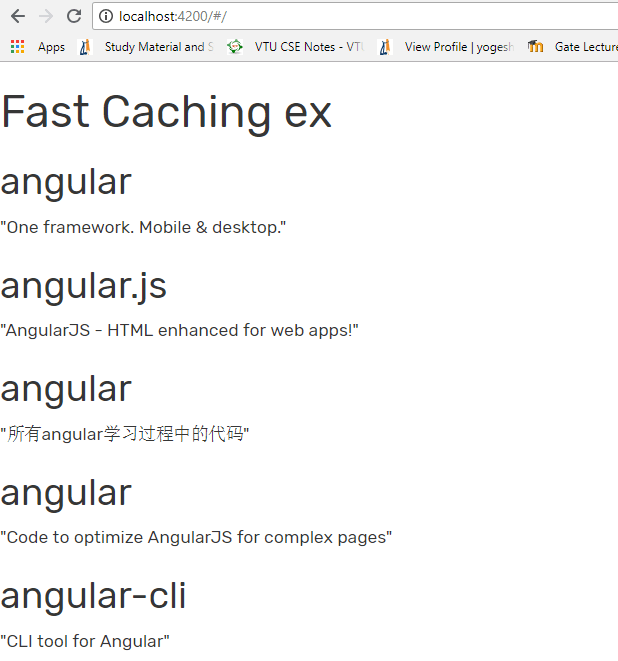Go back using the browser back arrow
The height and width of the screenshot is (661, 618).
pos(18,16)
